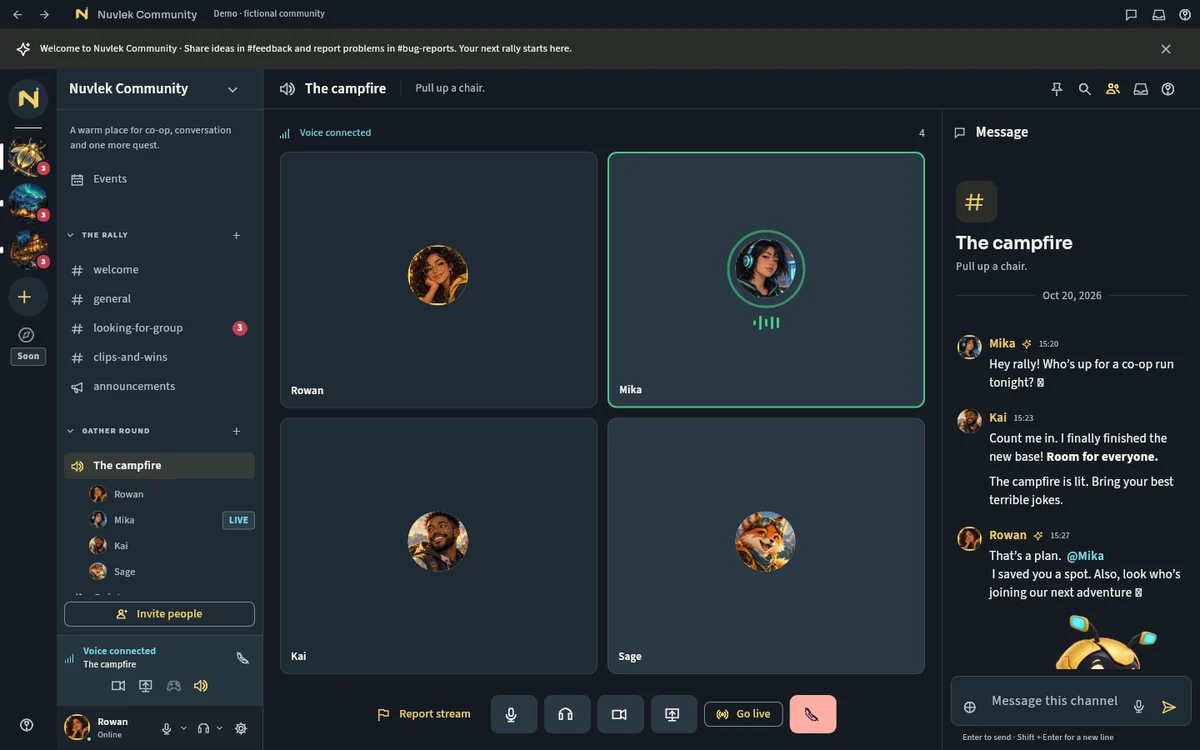Click the Invite people button

tap(160, 614)
